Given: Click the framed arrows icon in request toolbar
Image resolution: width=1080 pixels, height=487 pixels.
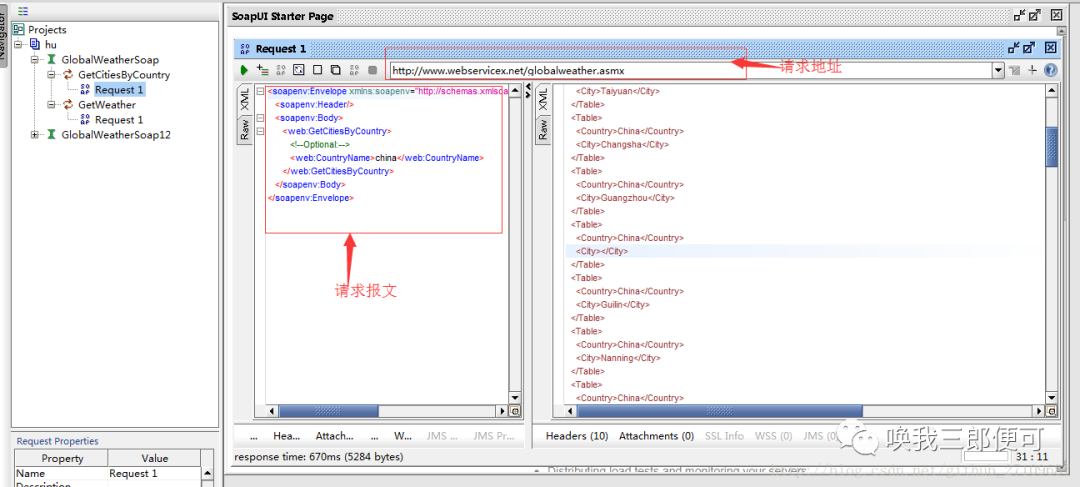Looking at the screenshot, I should pos(299,70).
